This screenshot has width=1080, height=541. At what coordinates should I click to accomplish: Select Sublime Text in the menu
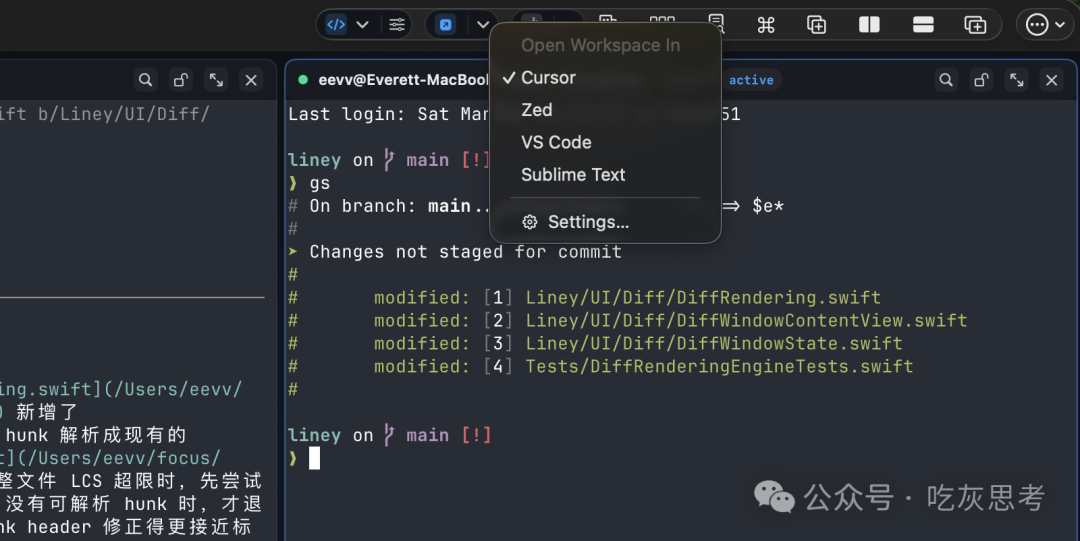pos(573,174)
